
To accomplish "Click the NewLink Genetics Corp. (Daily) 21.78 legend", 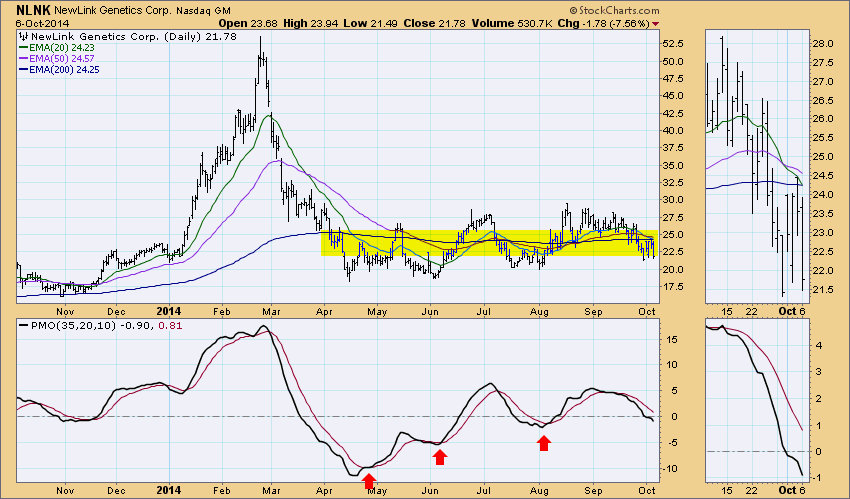I will (134, 36).
